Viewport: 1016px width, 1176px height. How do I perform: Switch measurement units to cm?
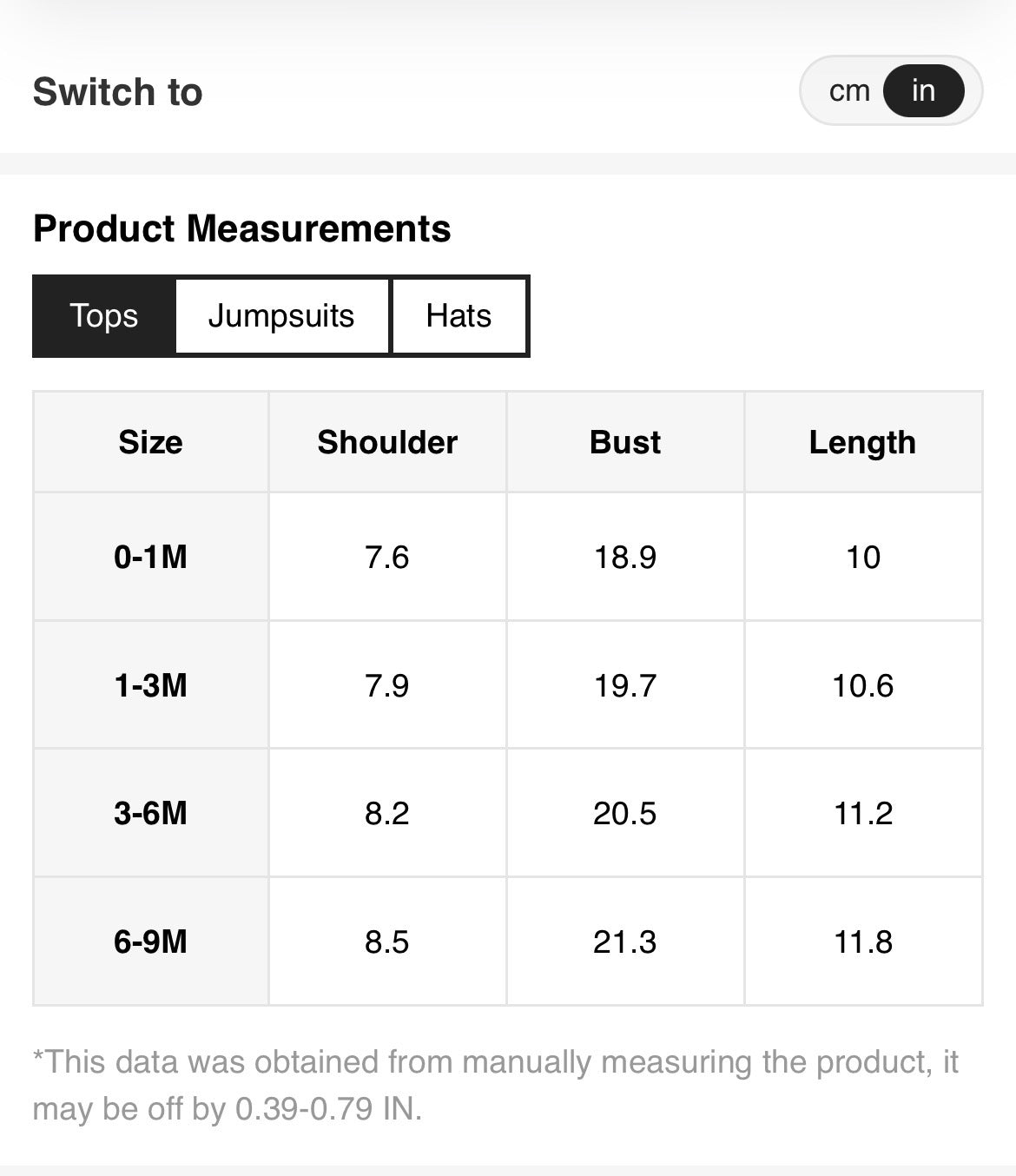click(848, 90)
